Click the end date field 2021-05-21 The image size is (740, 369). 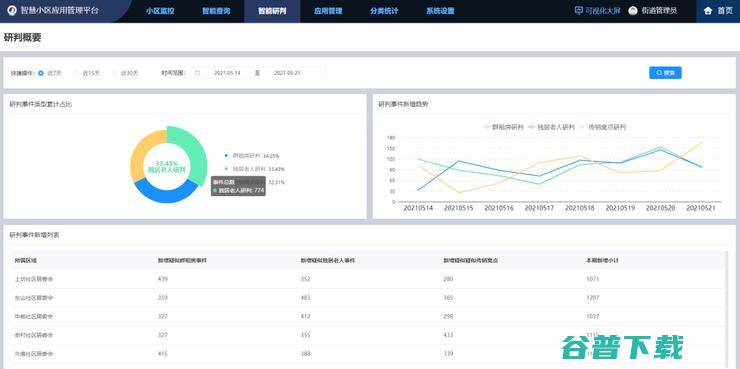pos(287,73)
